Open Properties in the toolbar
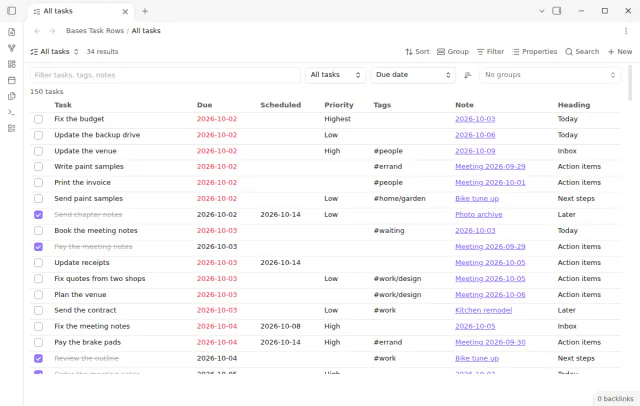640x406 pixels. (534, 52)
